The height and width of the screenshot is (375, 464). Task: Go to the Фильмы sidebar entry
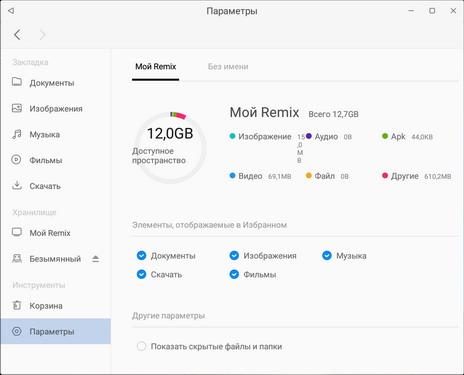pos(56,160)
